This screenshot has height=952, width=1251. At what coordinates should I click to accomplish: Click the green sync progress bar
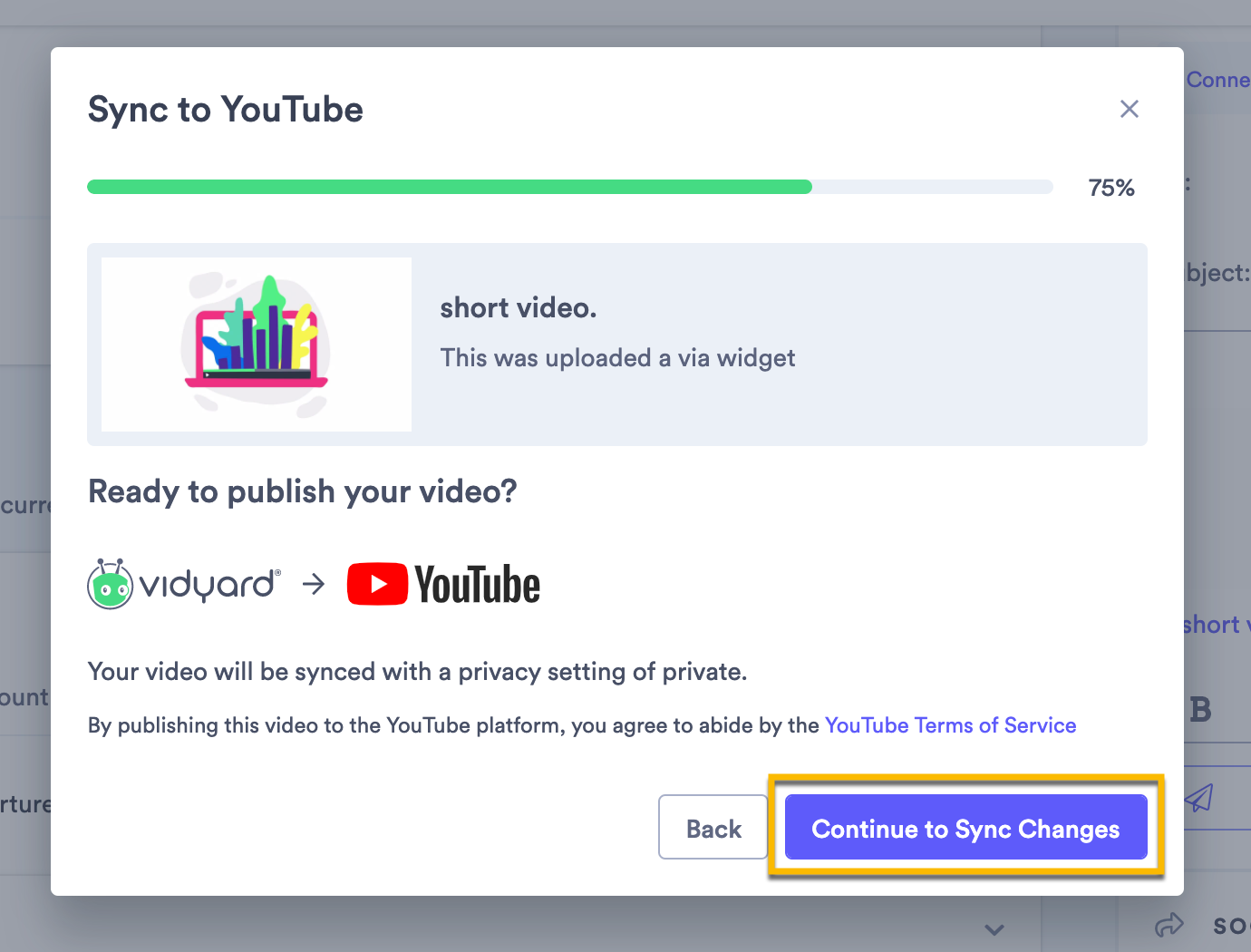(569, 187)
